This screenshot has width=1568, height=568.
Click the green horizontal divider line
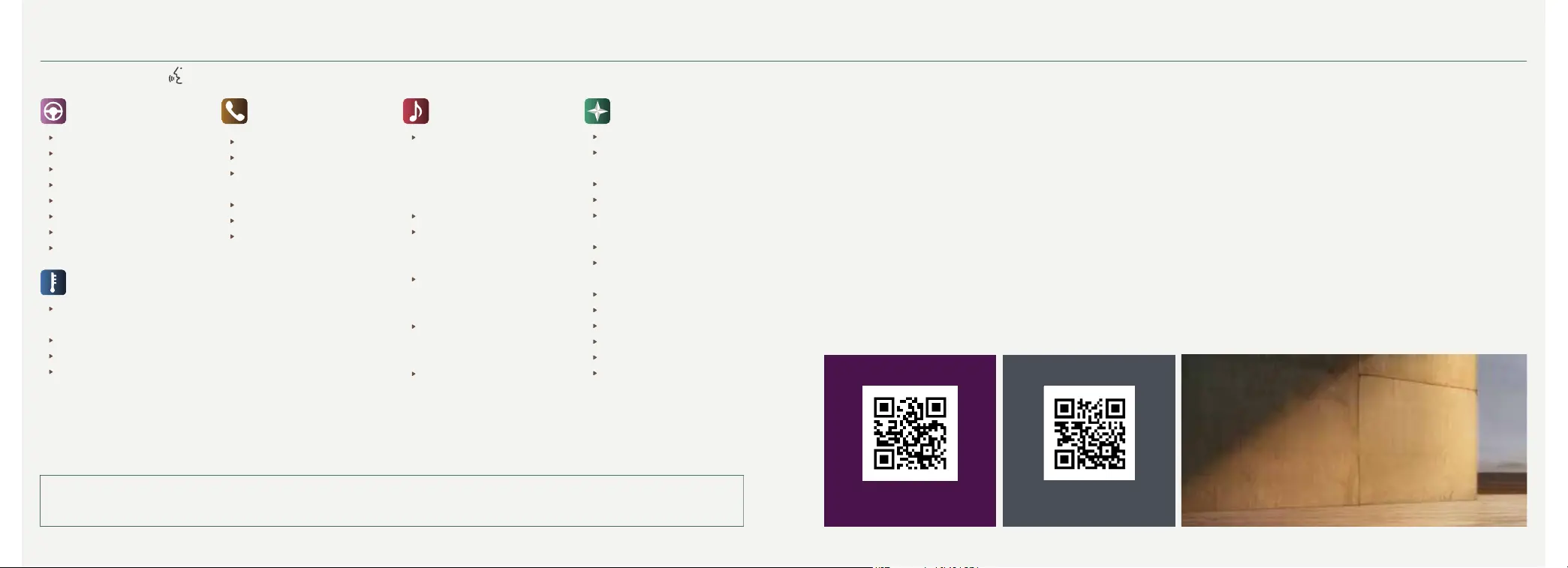tap(784, 61)
